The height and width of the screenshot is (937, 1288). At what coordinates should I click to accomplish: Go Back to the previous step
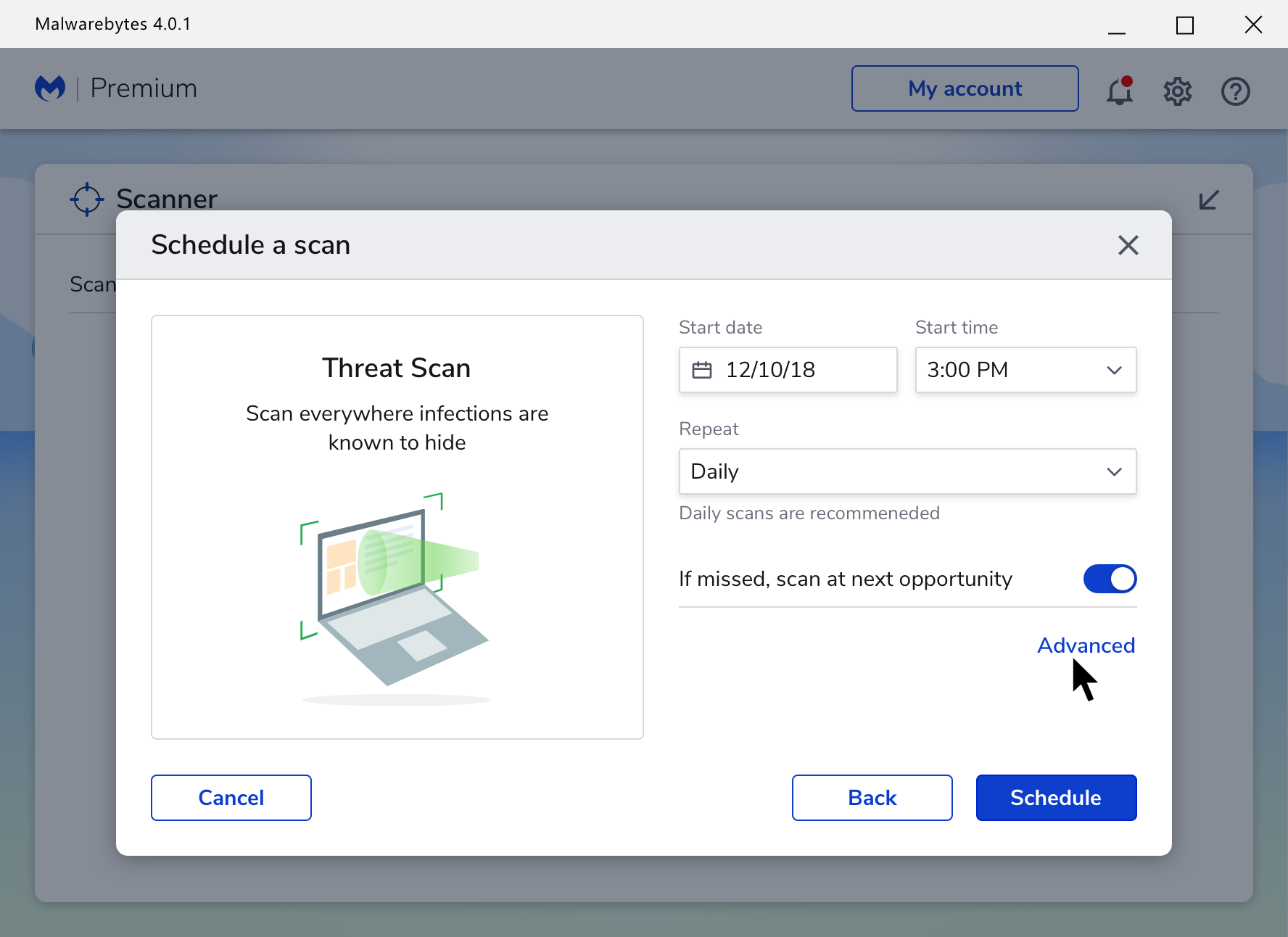(x=872, y=798)
